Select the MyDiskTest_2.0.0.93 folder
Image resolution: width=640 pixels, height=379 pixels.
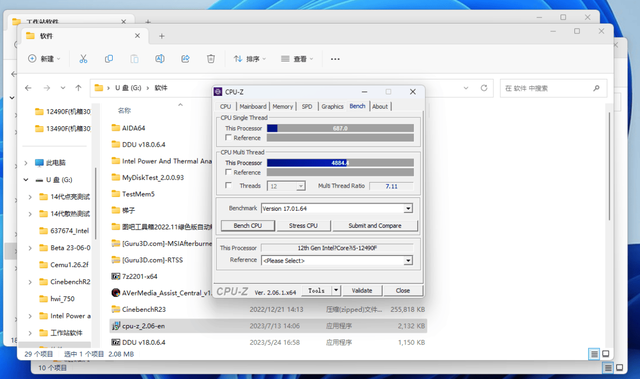point(148,177)
